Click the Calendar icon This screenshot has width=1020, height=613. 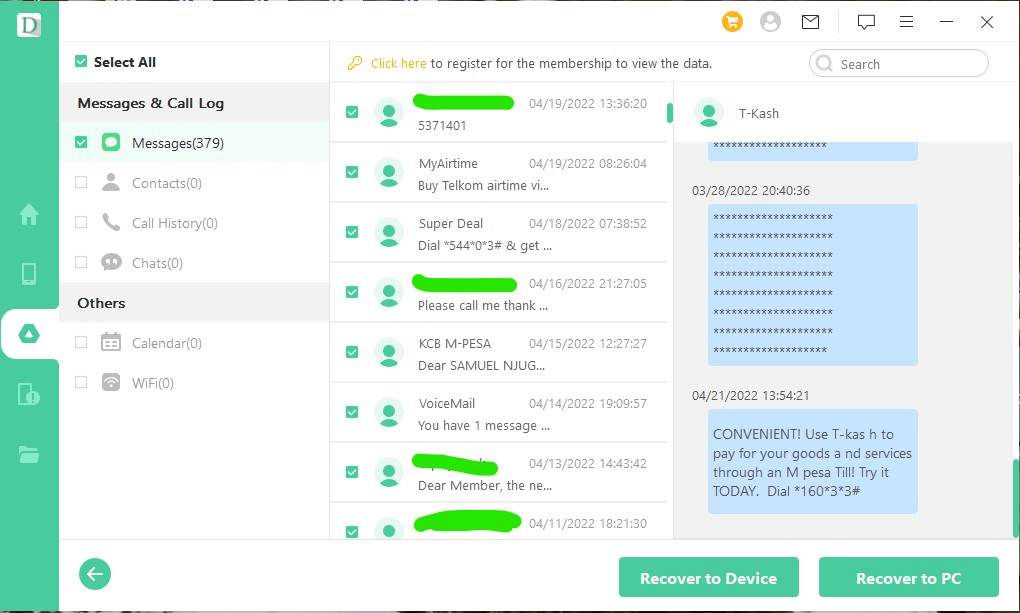click(x=111, y=342)
